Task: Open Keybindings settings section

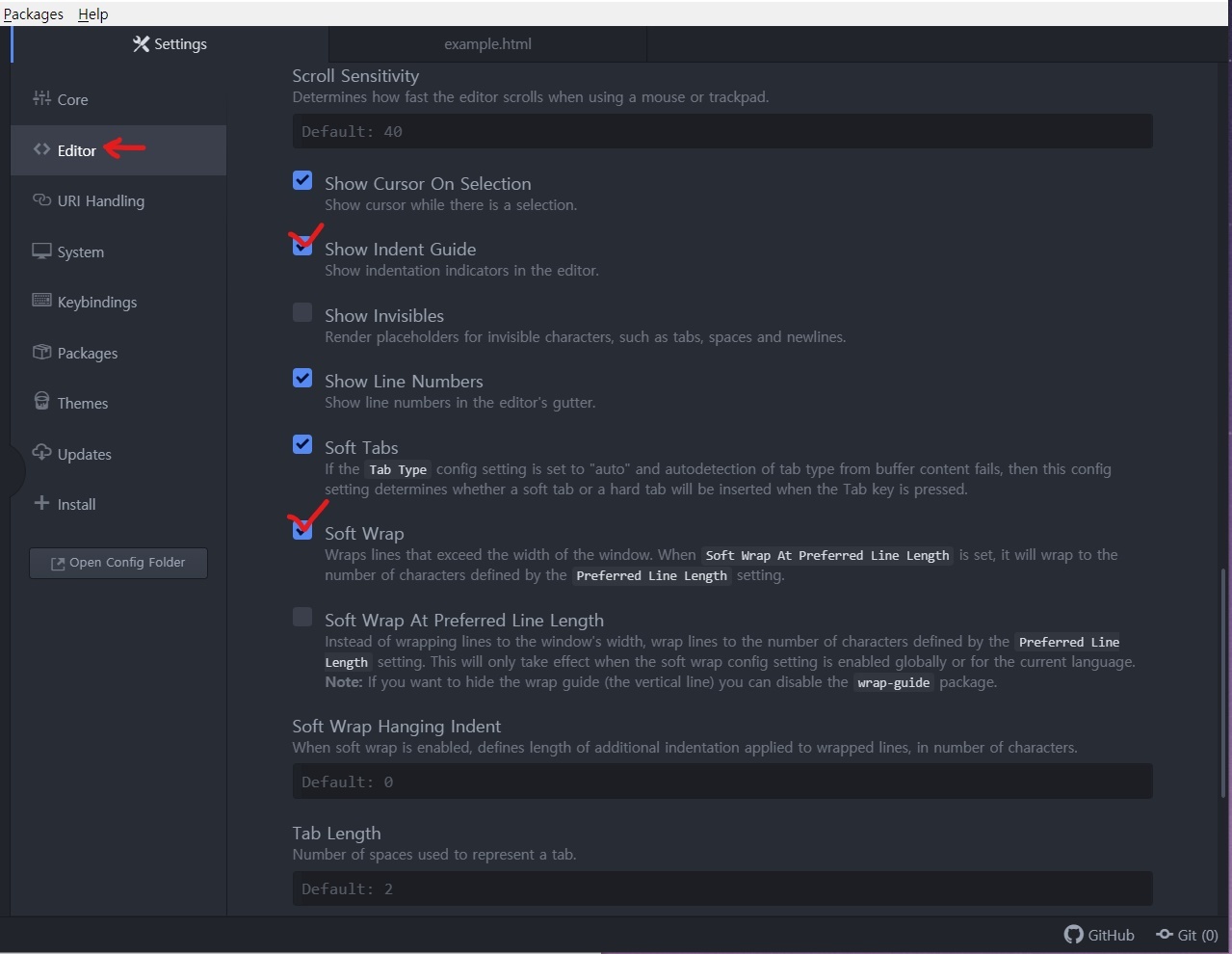Action: pyautogui.click(x=118, y=302)
